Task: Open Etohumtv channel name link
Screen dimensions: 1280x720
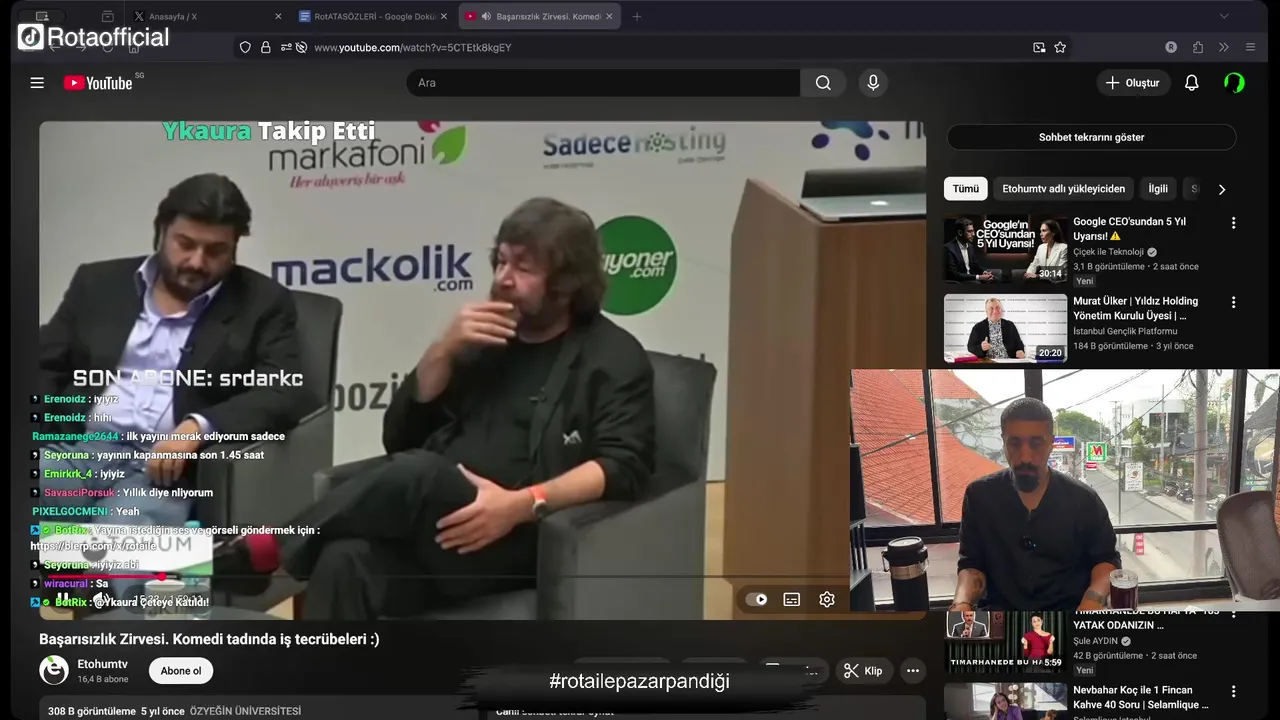Action: tap(103, 664)
